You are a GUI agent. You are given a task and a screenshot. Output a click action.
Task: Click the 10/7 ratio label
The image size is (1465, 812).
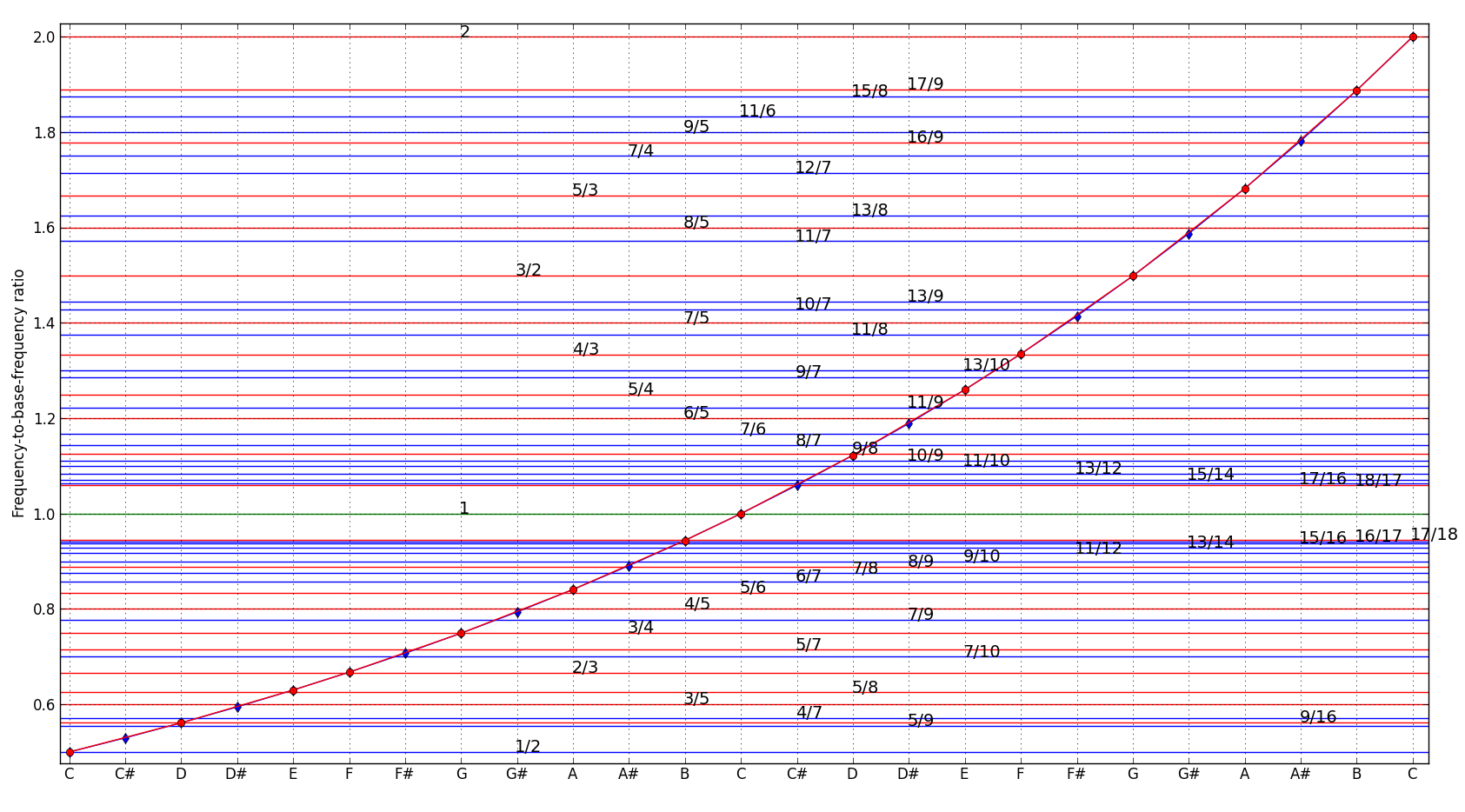pyautogui.click(x=813, y=304)
